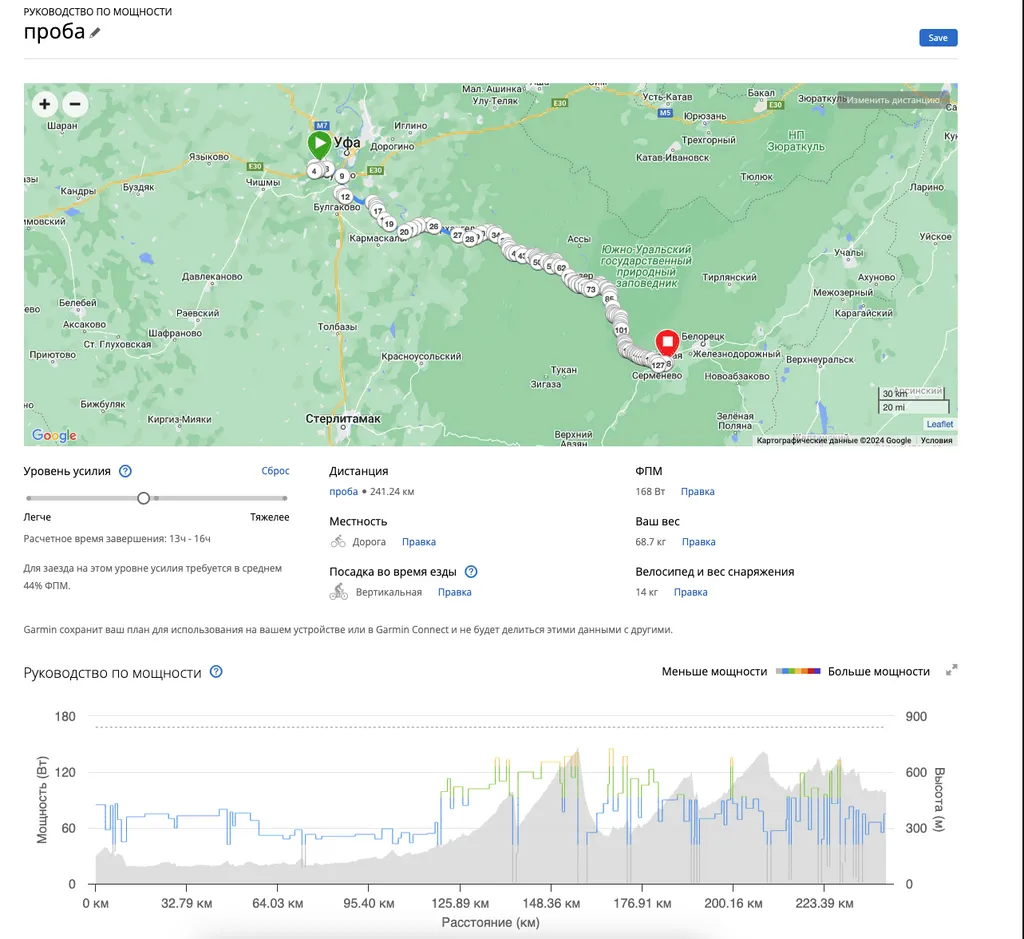This screenshot has height=939, width=1024.
Task: Open help for Посадка во время езды
Action: 471,572
